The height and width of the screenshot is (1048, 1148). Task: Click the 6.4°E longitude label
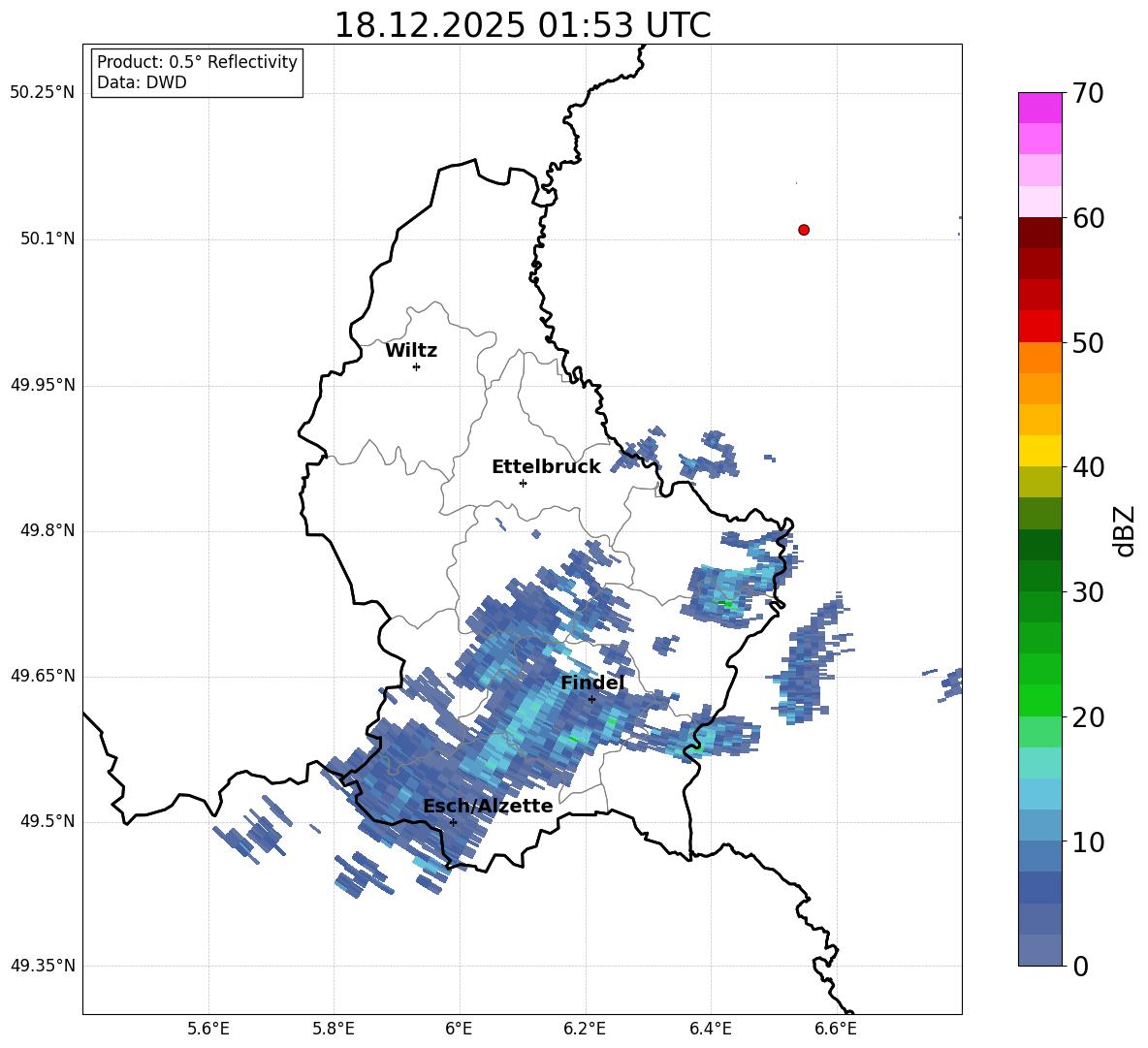tap(710, 1029)
